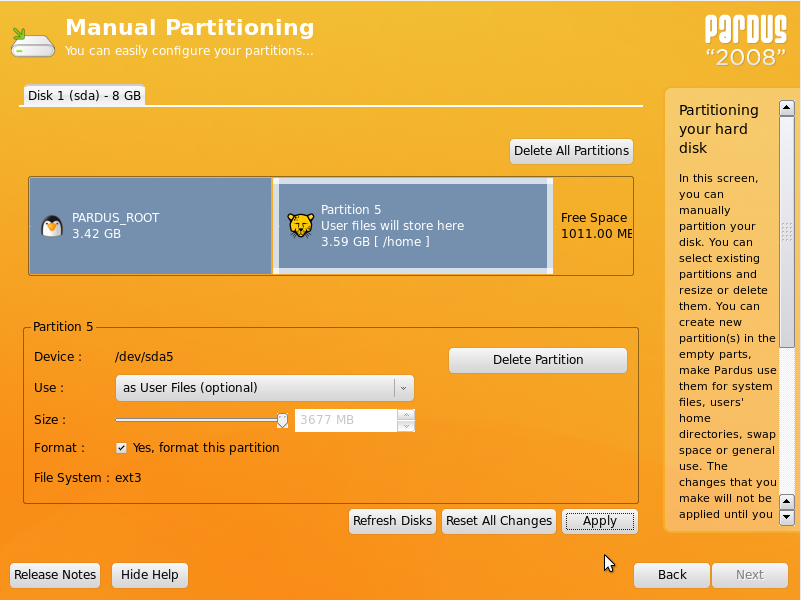Screen dimensions: 801x600
Task: Click Refresh Disks button
Action: pos(392,521)
